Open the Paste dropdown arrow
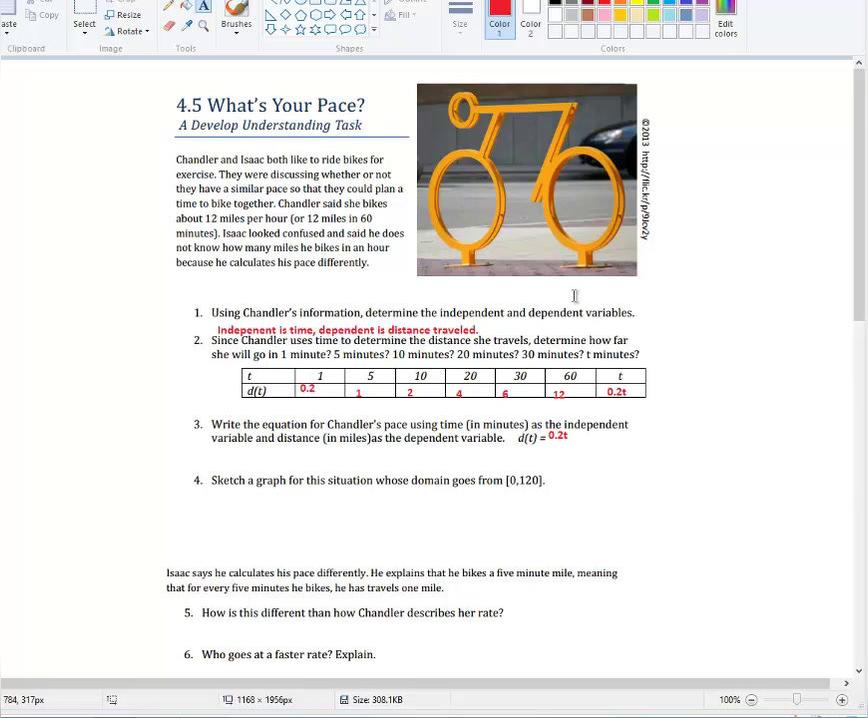868x718 pixels. click(7, 33)
